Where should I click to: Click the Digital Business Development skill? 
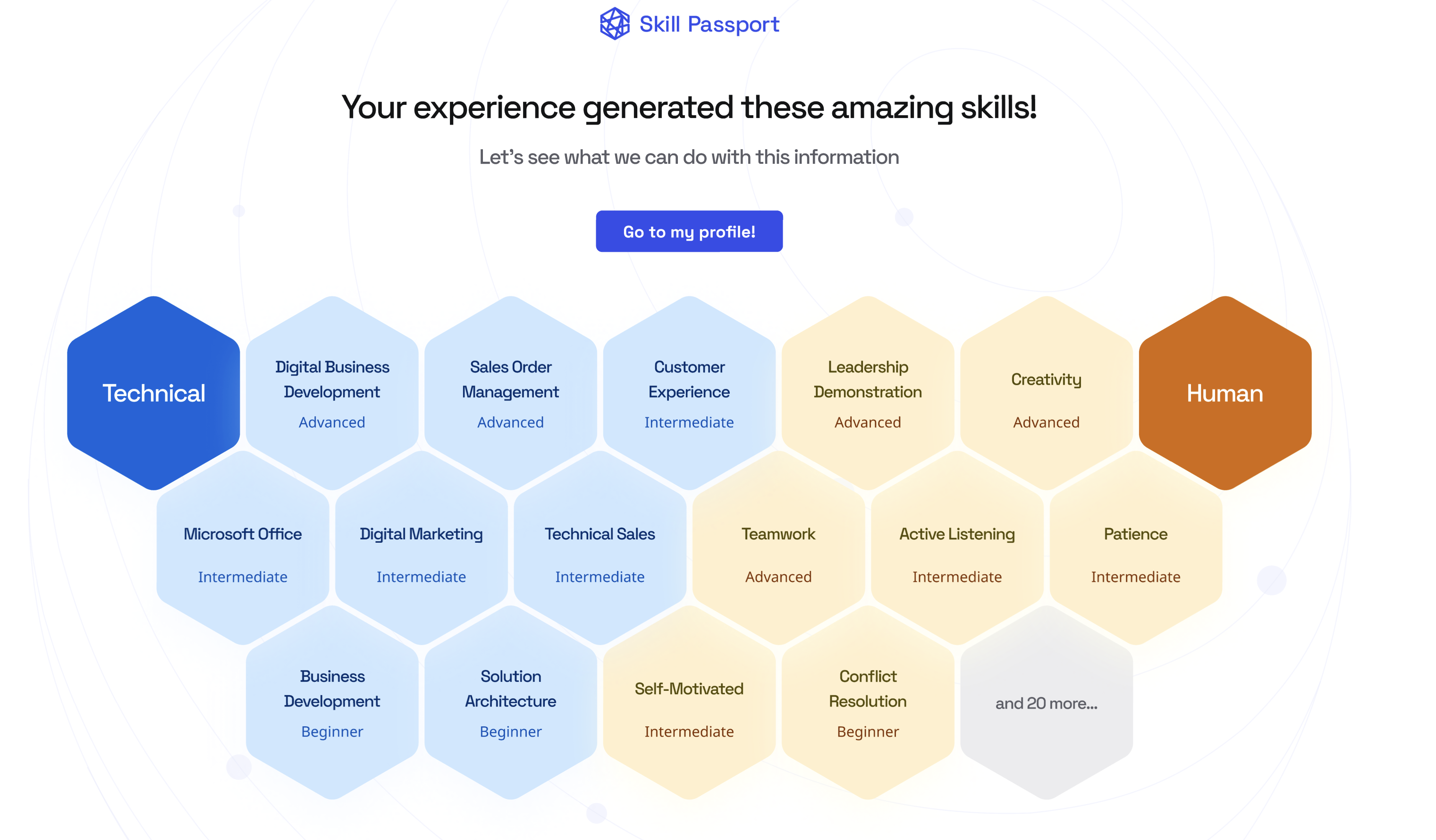[x=332, y=393]
